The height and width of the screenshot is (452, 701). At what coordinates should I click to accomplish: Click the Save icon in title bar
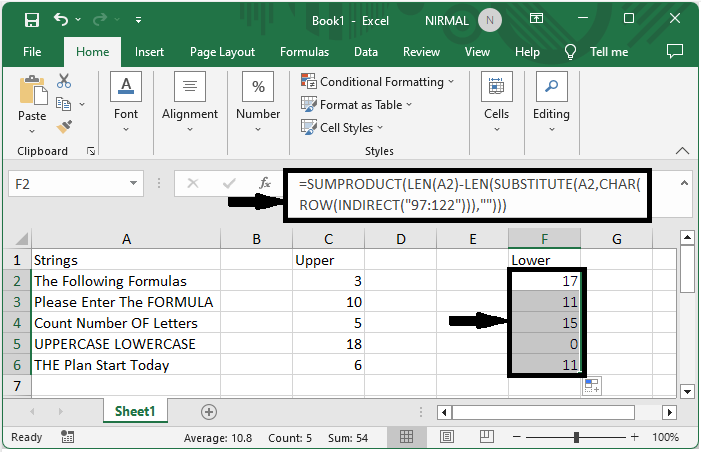(31, 19)
